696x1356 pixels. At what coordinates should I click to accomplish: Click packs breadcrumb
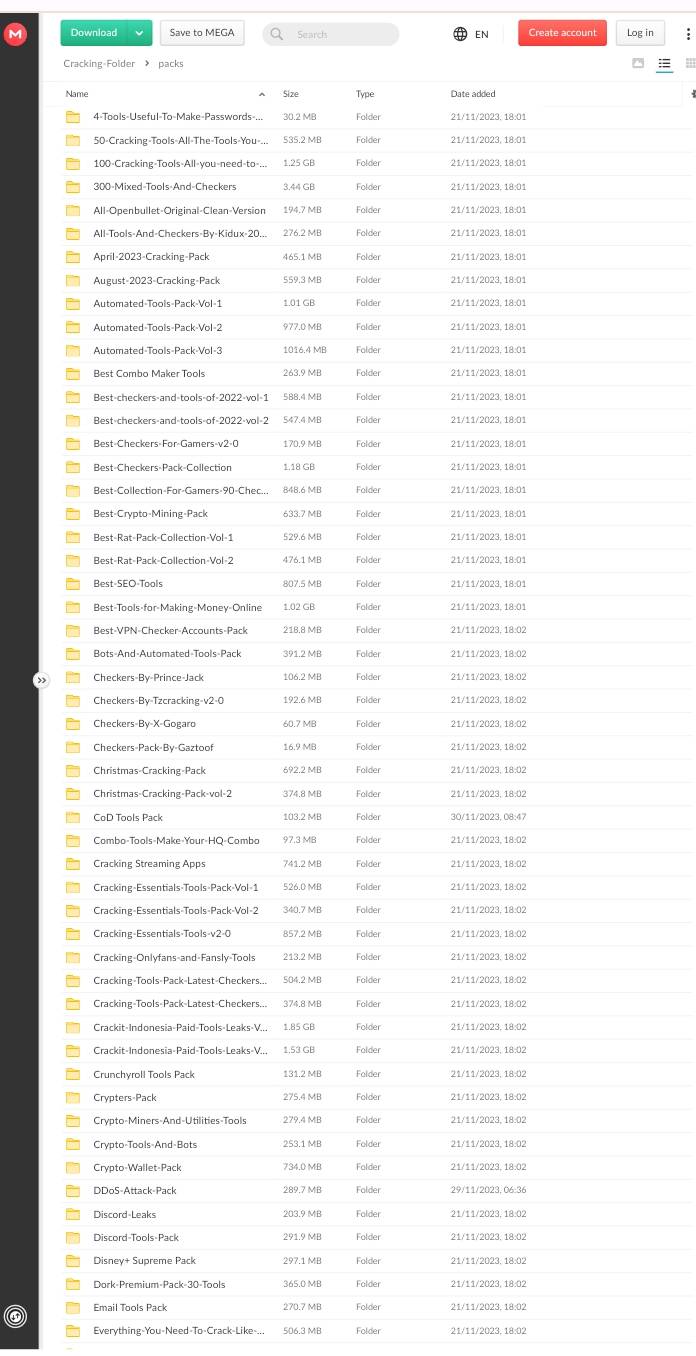[171, 63]
